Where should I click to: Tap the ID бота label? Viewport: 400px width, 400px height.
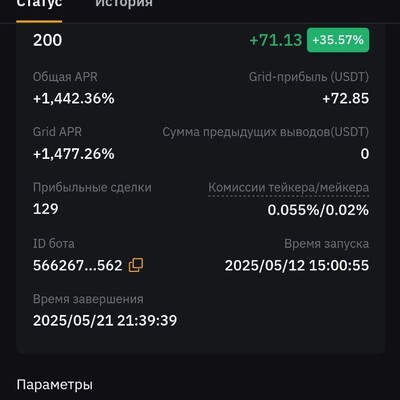54,244
